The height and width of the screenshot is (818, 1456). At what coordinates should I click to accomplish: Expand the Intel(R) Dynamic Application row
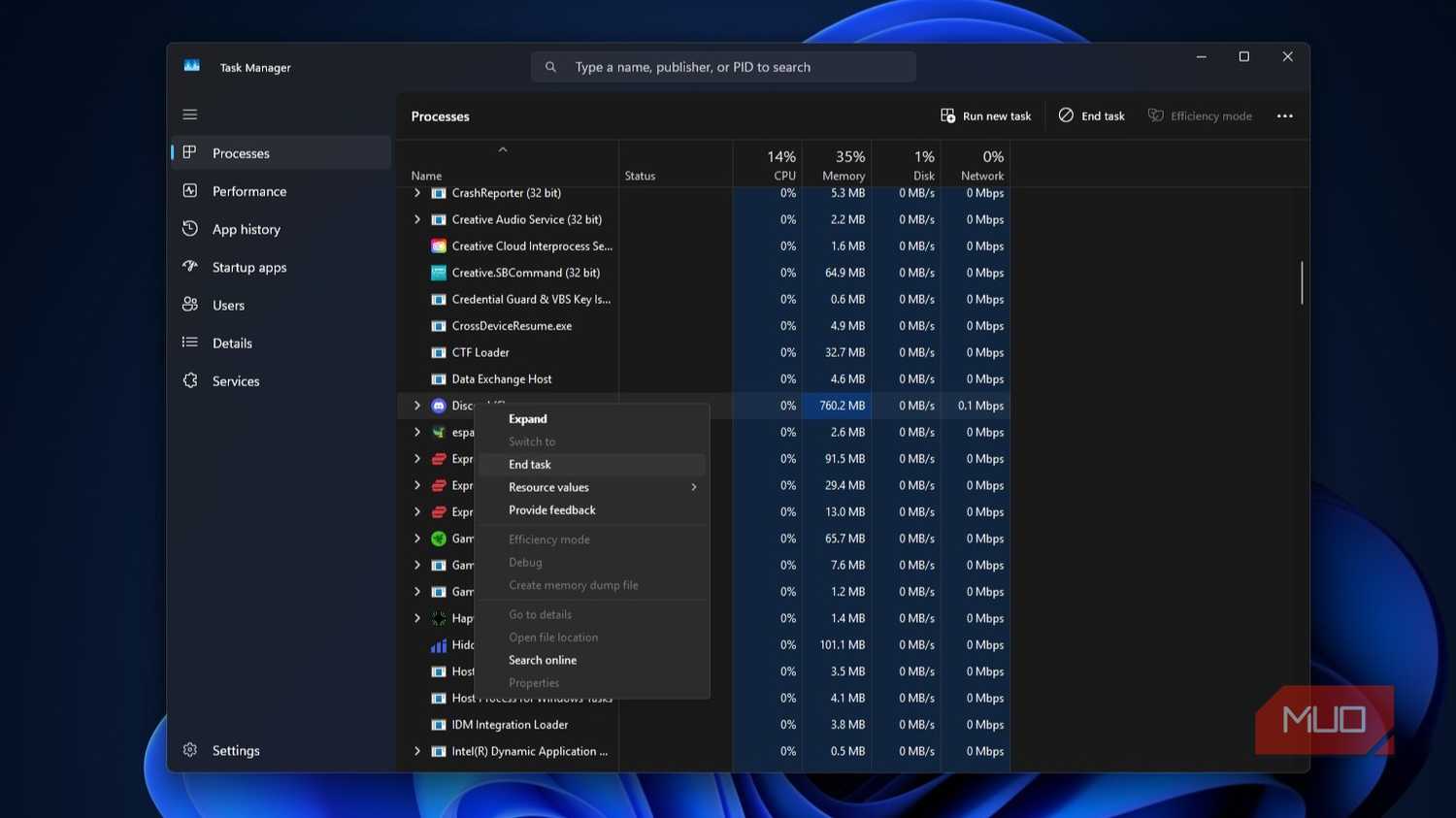[x=417, y=751]
